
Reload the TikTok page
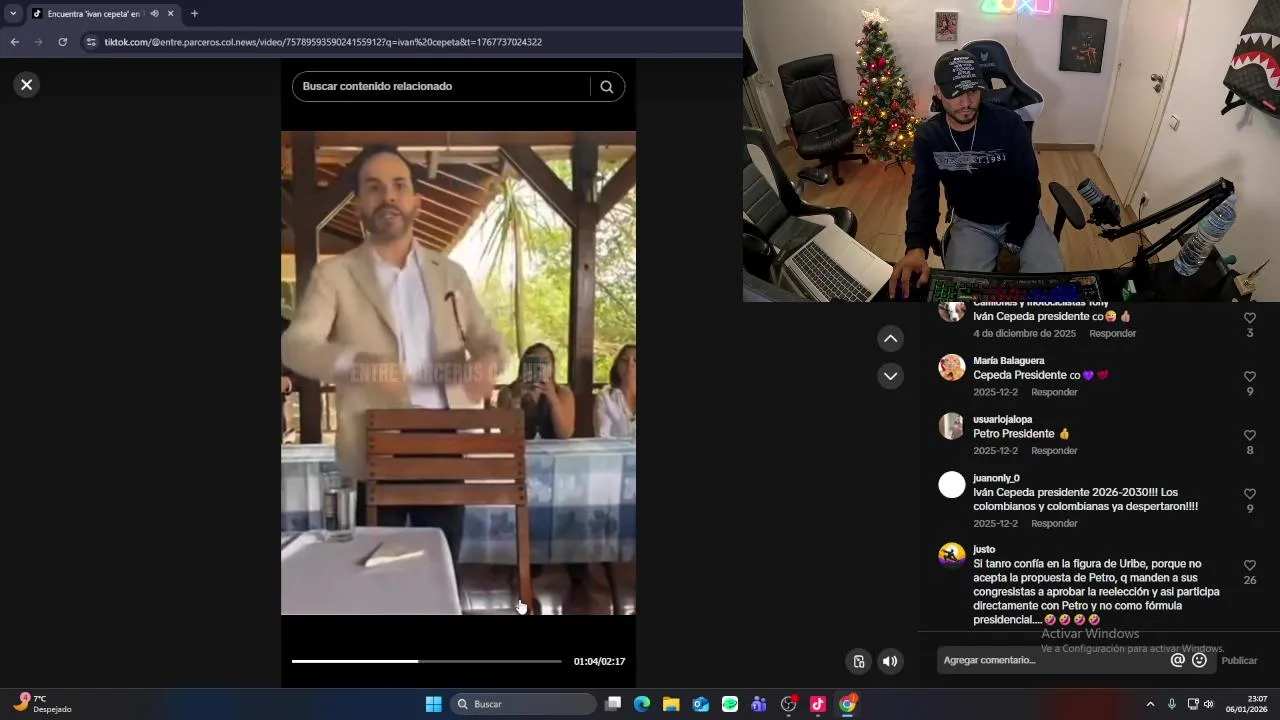pos(62,42)
